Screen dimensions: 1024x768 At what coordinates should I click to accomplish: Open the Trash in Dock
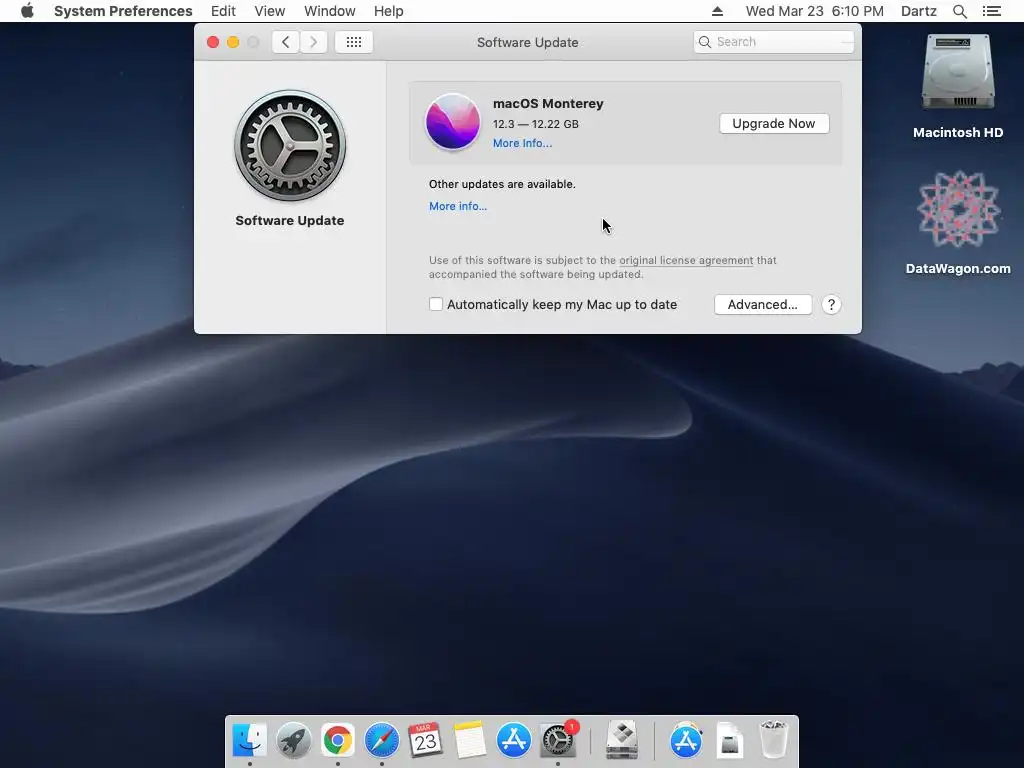(x=774, y=740)
